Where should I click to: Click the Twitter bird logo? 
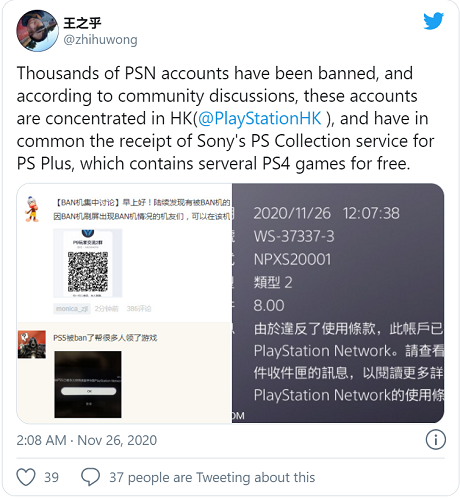(x=433, y=21)
